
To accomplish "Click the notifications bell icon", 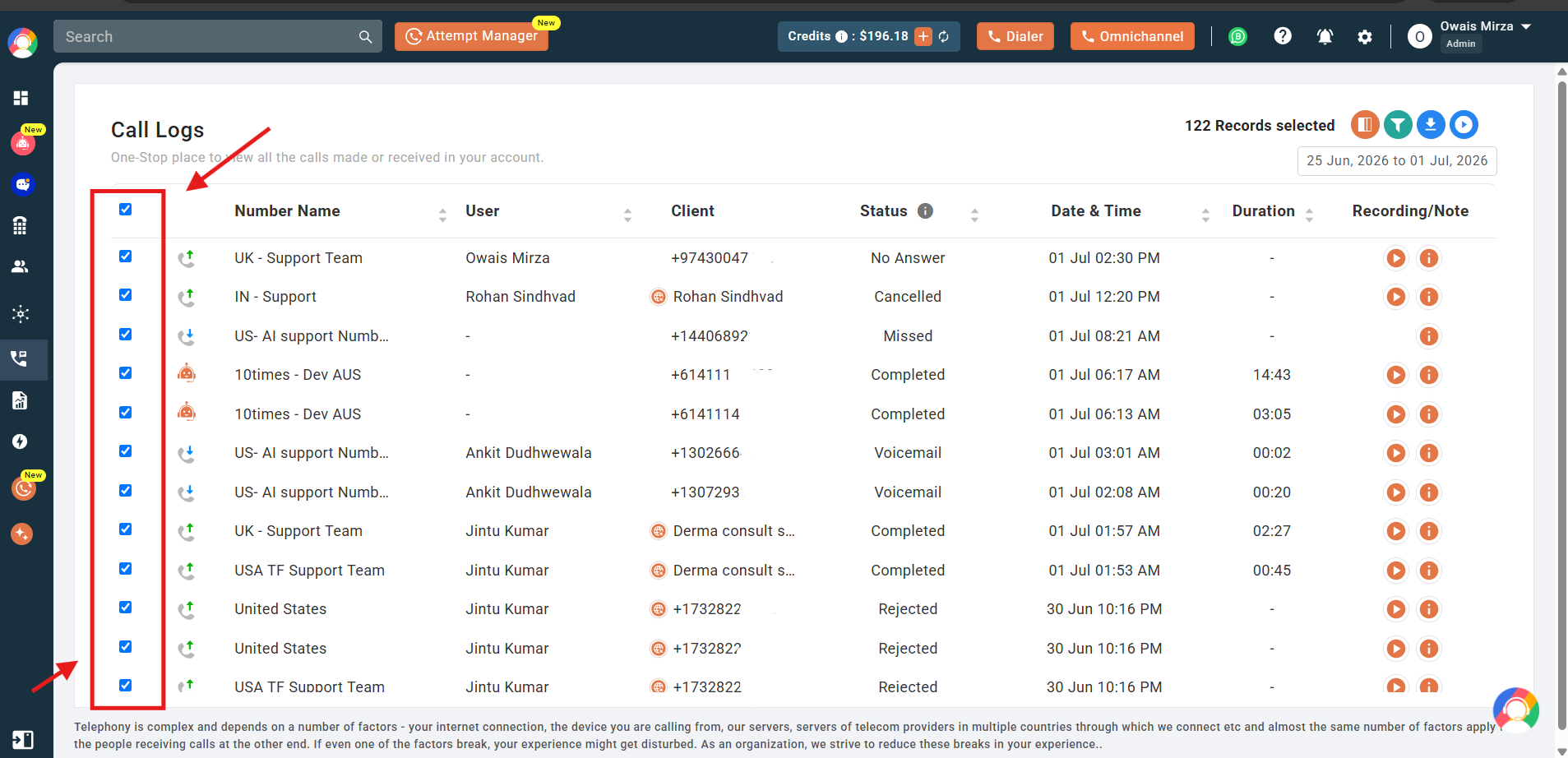I will tap(1325, 36).
